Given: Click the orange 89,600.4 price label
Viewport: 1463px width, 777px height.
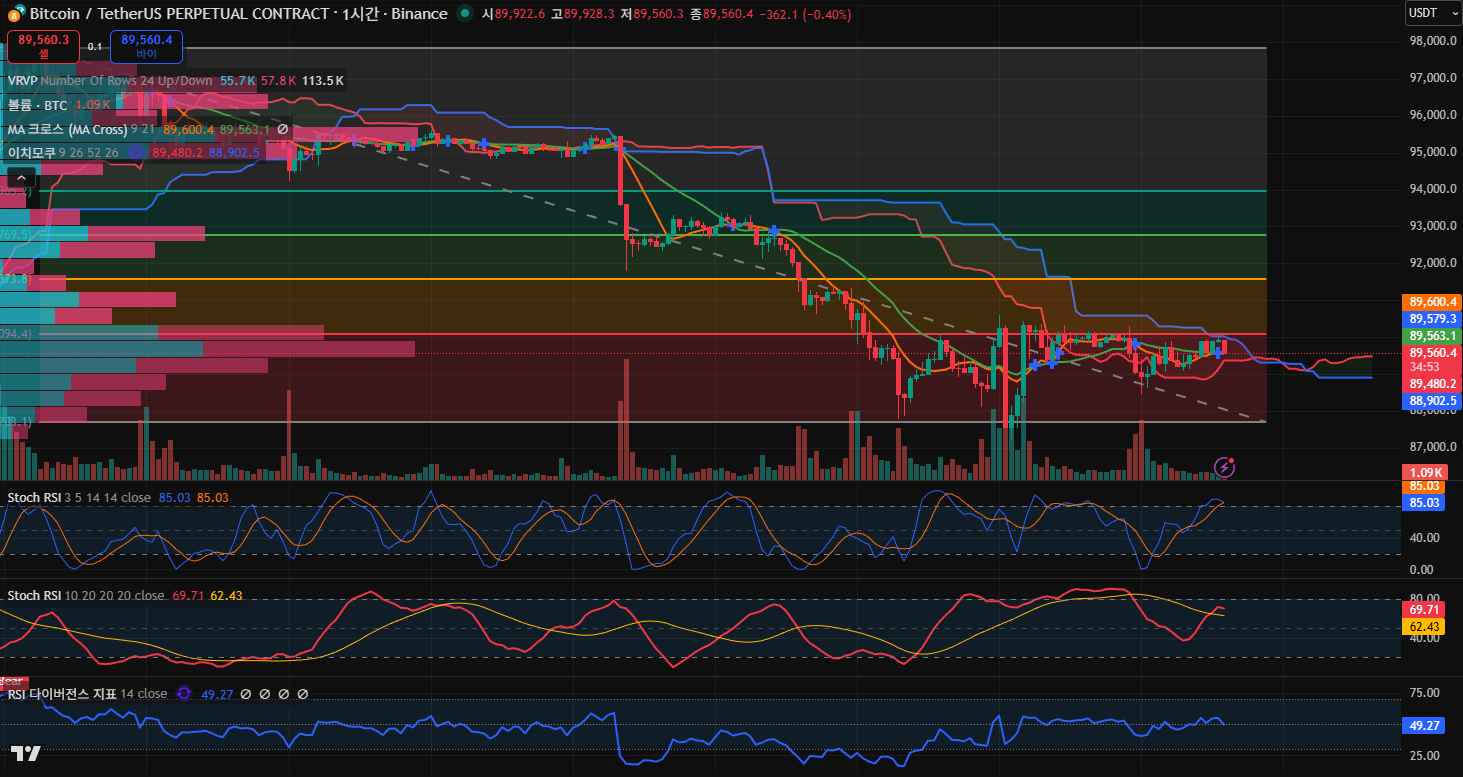Looking at the screenshot, I should [x=1433, y=301].
